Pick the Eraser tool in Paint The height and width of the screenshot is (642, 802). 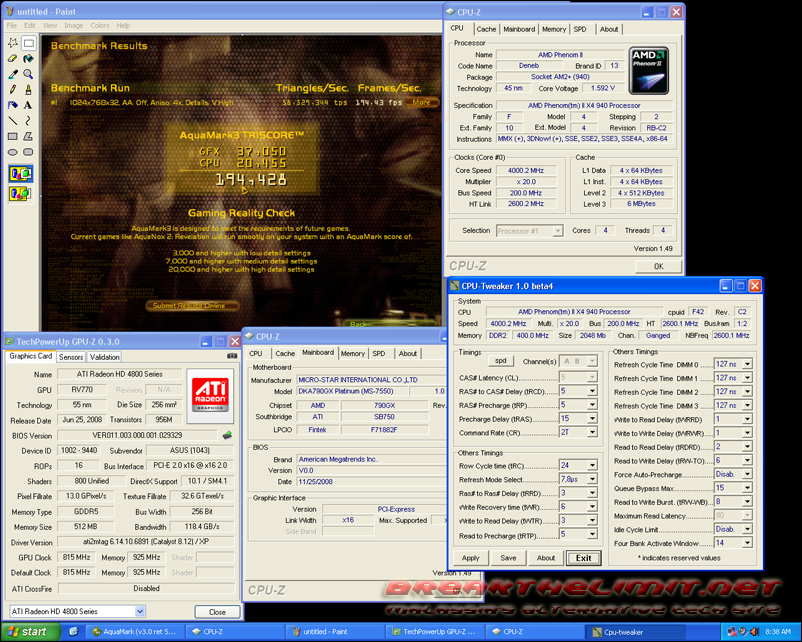(13, 59)
